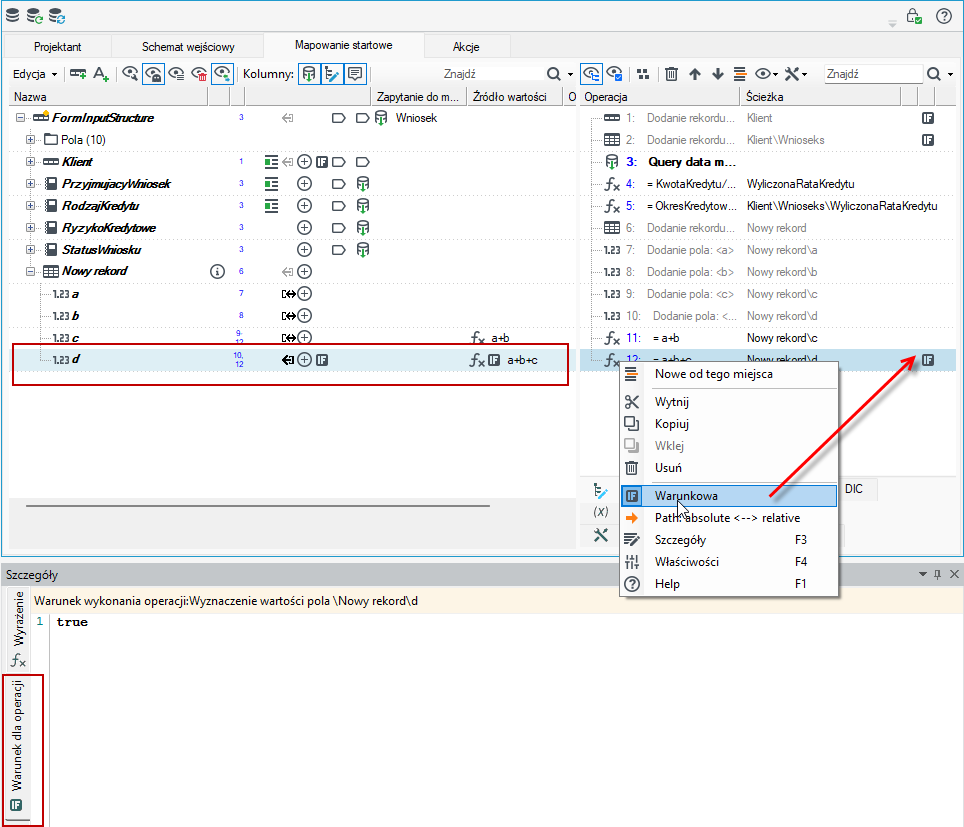Open the Schemat wejściowy tab
964x827 pixels.
188,47
